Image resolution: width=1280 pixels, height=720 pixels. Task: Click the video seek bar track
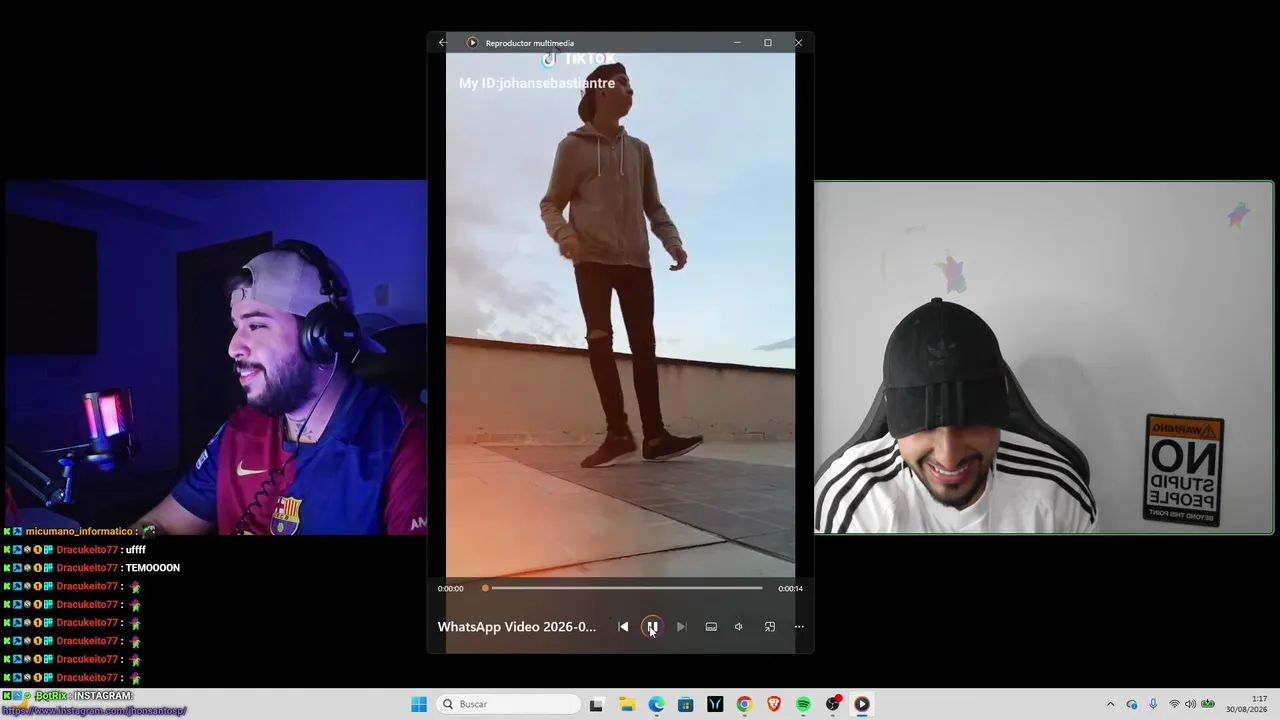pos(623,588)
